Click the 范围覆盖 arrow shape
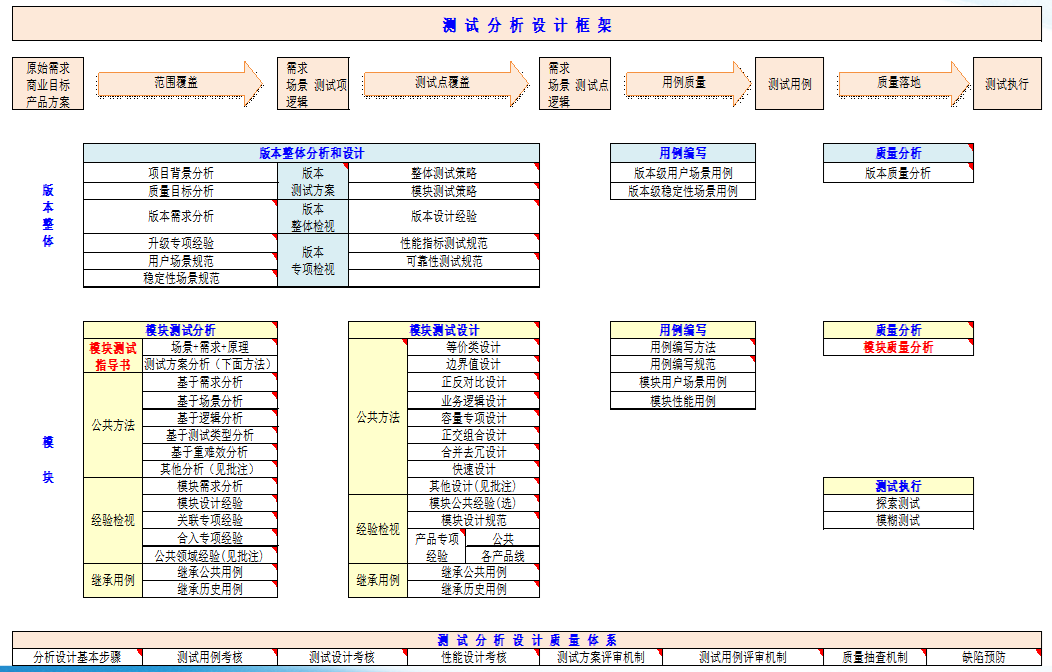This screenshot has height=672, width=1052. tap(180, 84)
